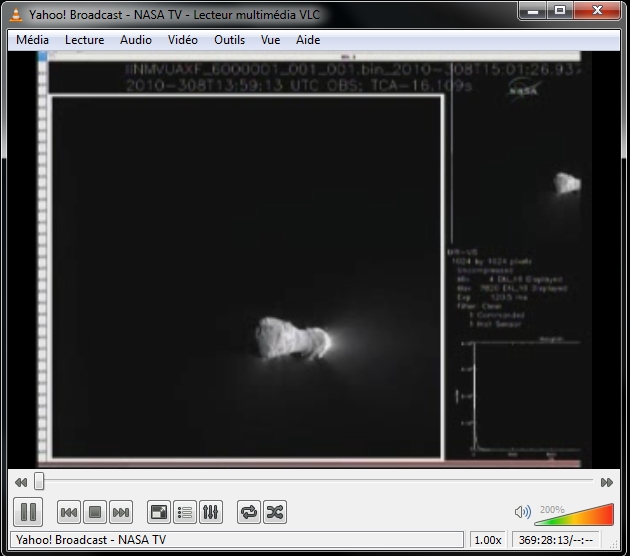Pause playback with the pause button
Image resolution: width=630 pixels, height=556 pixels.
click(28, 512)
